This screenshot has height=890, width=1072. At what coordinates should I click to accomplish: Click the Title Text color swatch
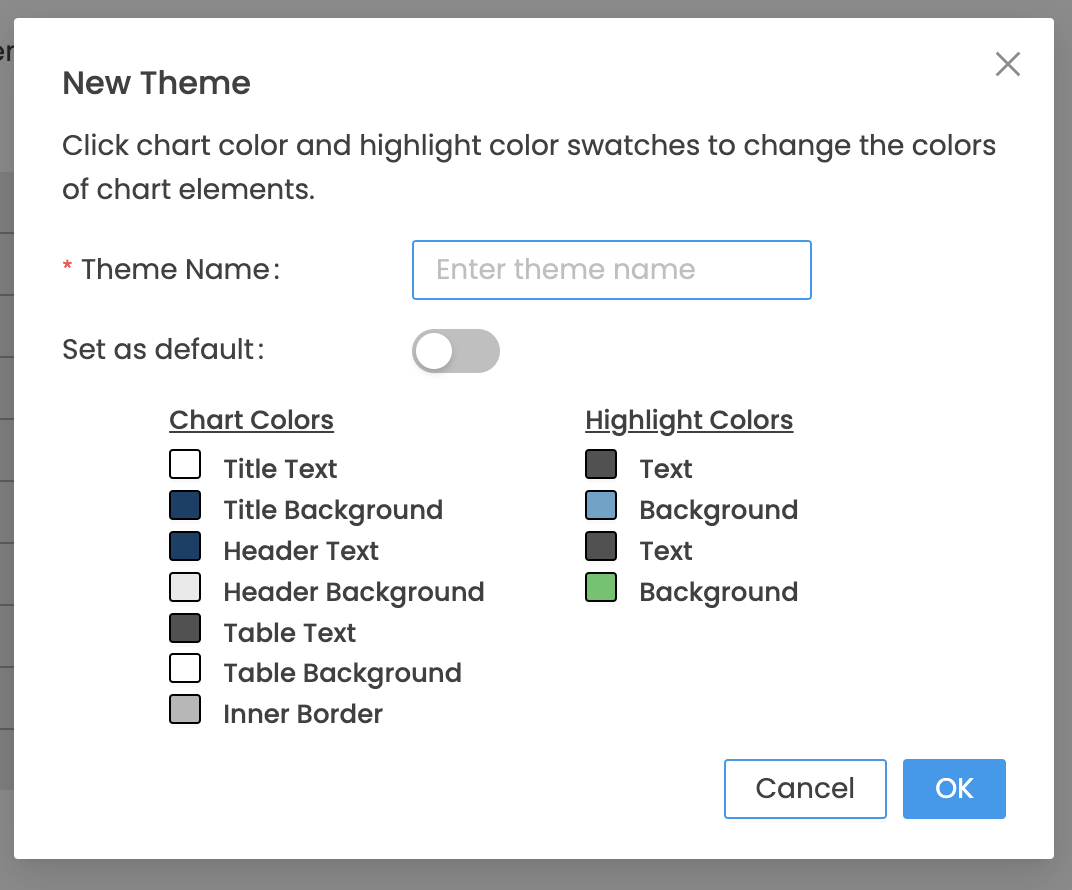click(x=185, y=465)
